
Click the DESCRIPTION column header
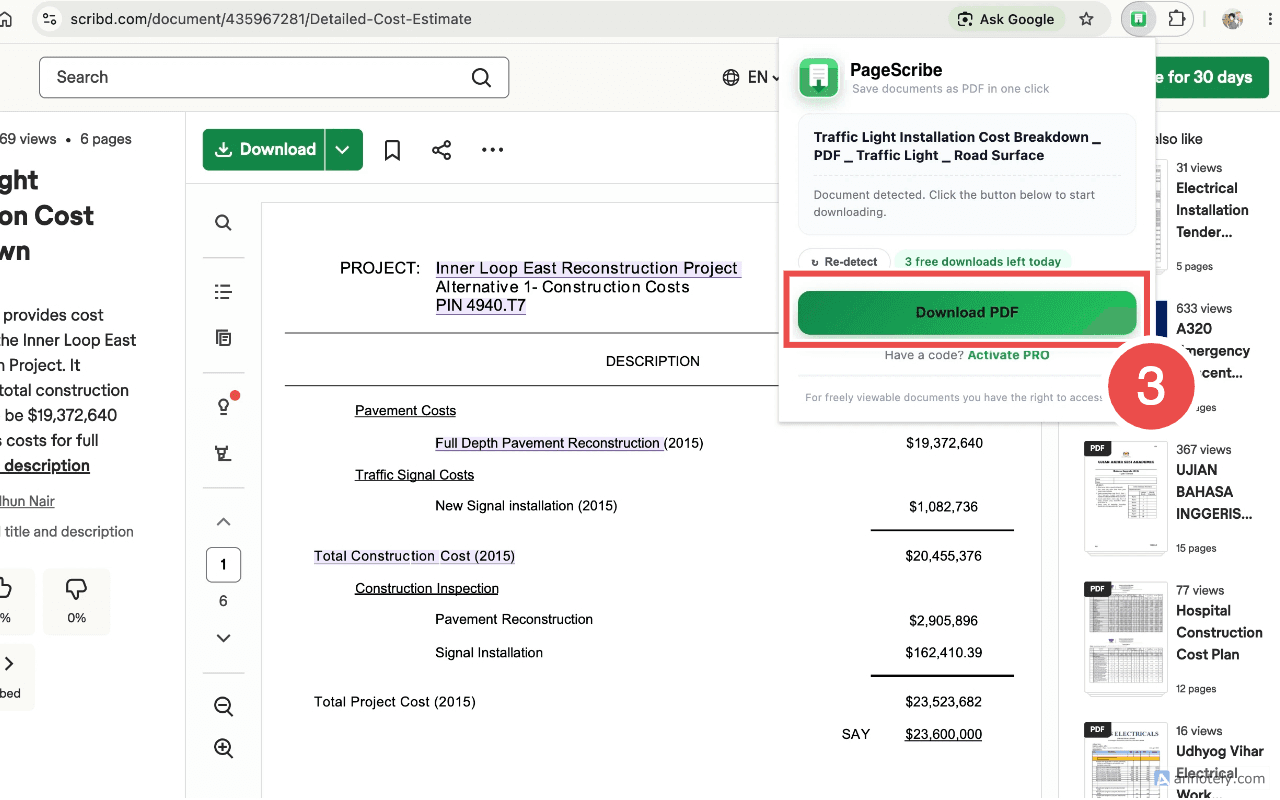(x=653, y=361)
